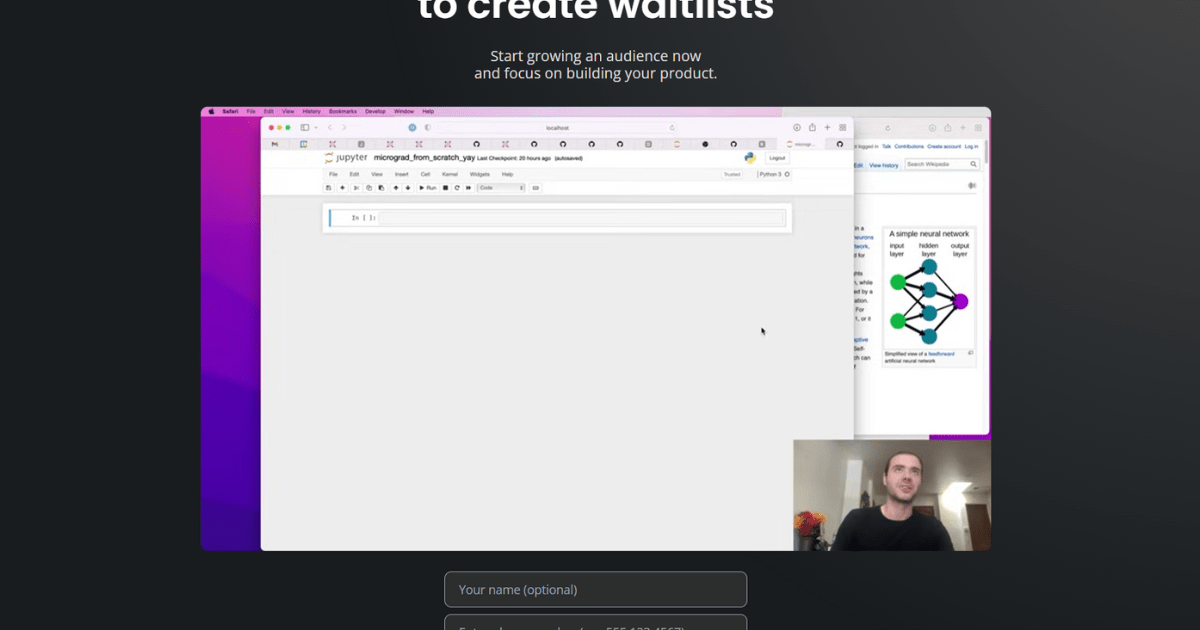The width and height of the screenshot is (1200, 630).
Task: Expand the Safari tab groups chevron
Action: point(316,127)
